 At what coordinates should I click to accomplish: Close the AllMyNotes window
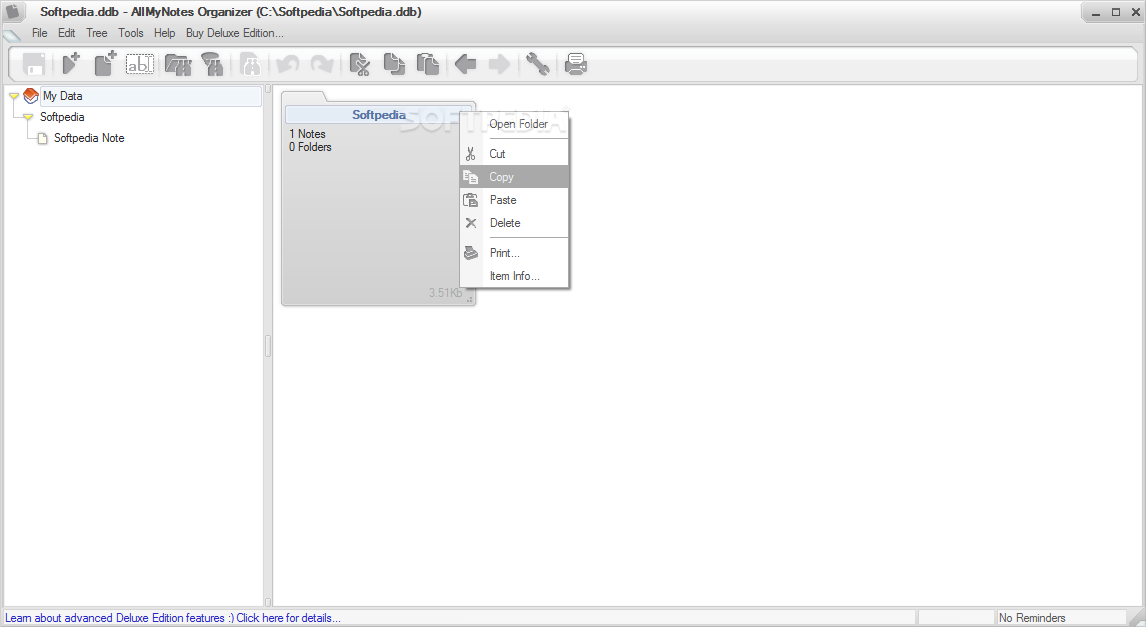(x=1136, y=12)
